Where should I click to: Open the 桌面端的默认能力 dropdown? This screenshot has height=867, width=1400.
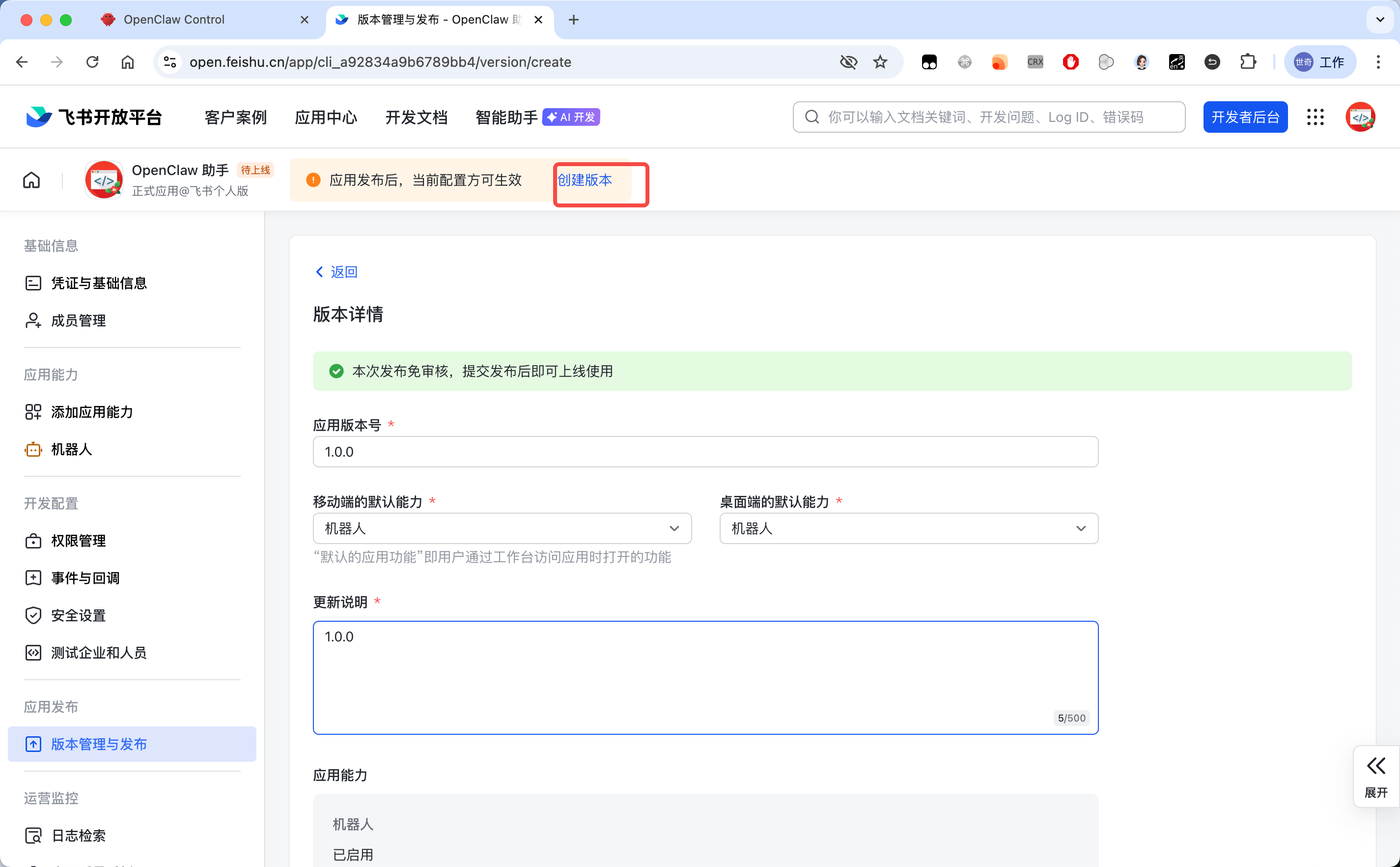coord(1081,528)
